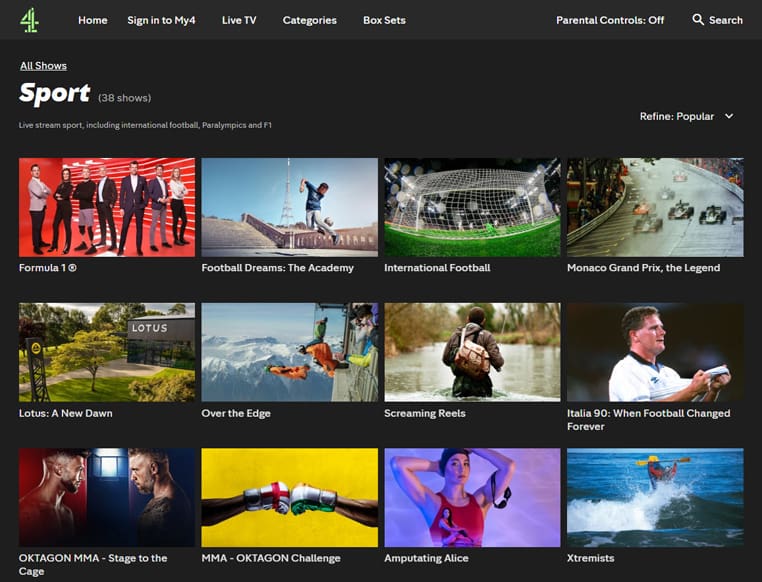Open Monaco Grand Prix thumbnail image

pyautogui.click(x=655, y=207)
